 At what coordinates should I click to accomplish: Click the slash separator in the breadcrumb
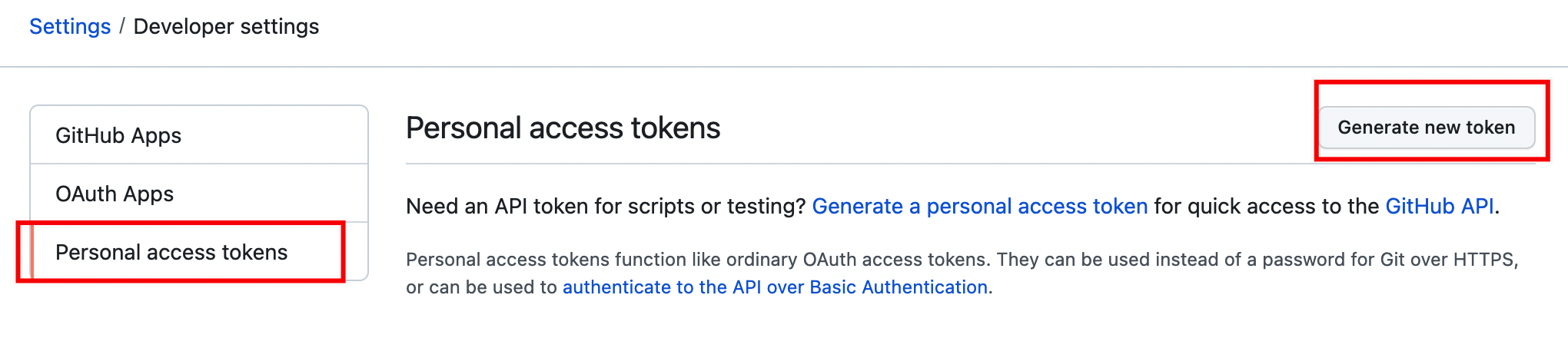[x=122, y=27]
